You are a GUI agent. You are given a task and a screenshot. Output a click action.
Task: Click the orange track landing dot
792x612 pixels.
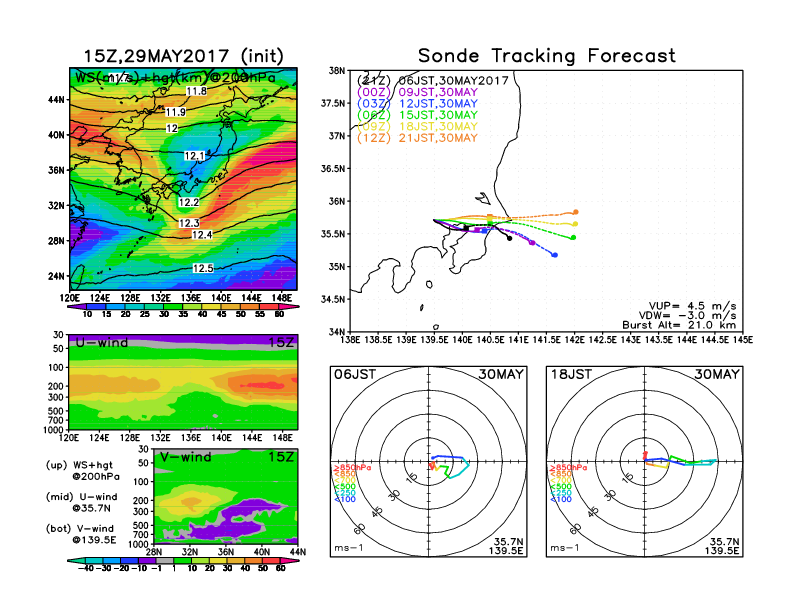[x=575, y=212]
